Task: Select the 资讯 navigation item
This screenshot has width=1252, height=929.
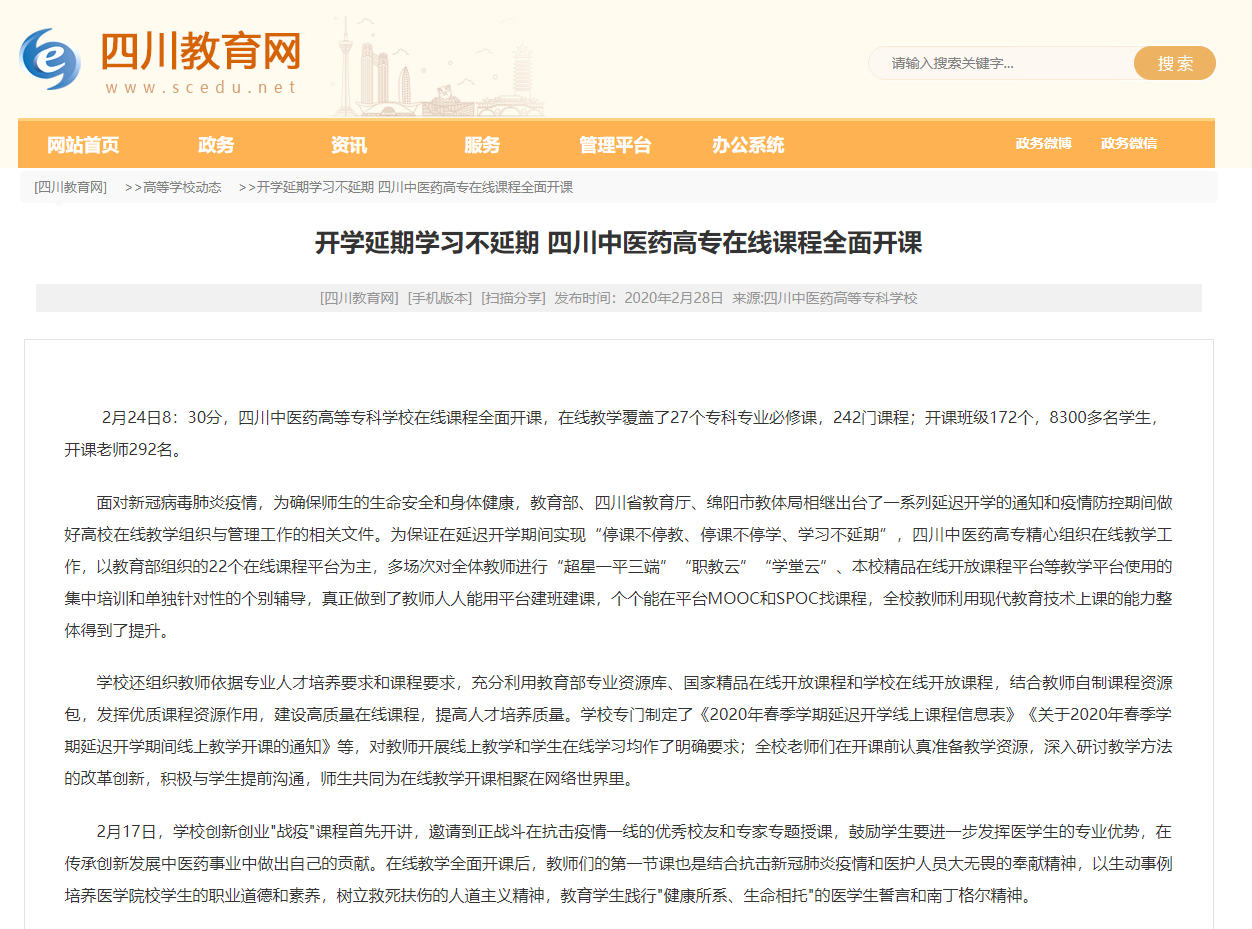Action: (349, 145)
